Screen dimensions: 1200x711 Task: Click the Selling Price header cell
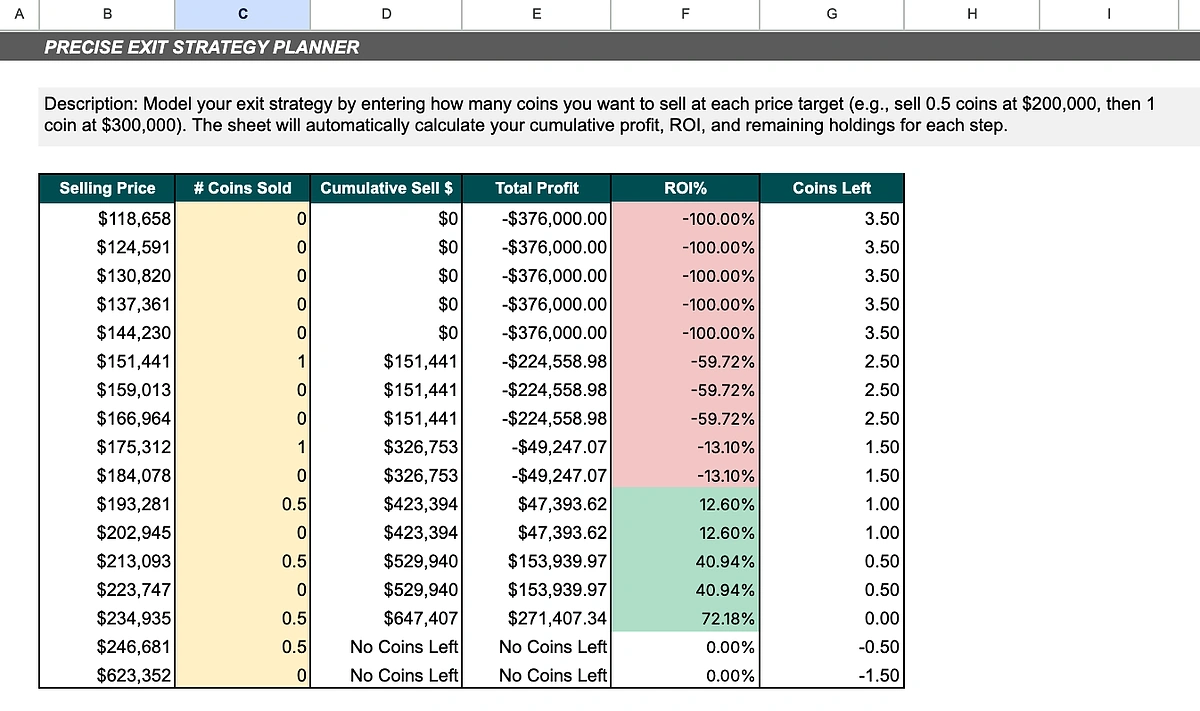click(x=107, y=188)
